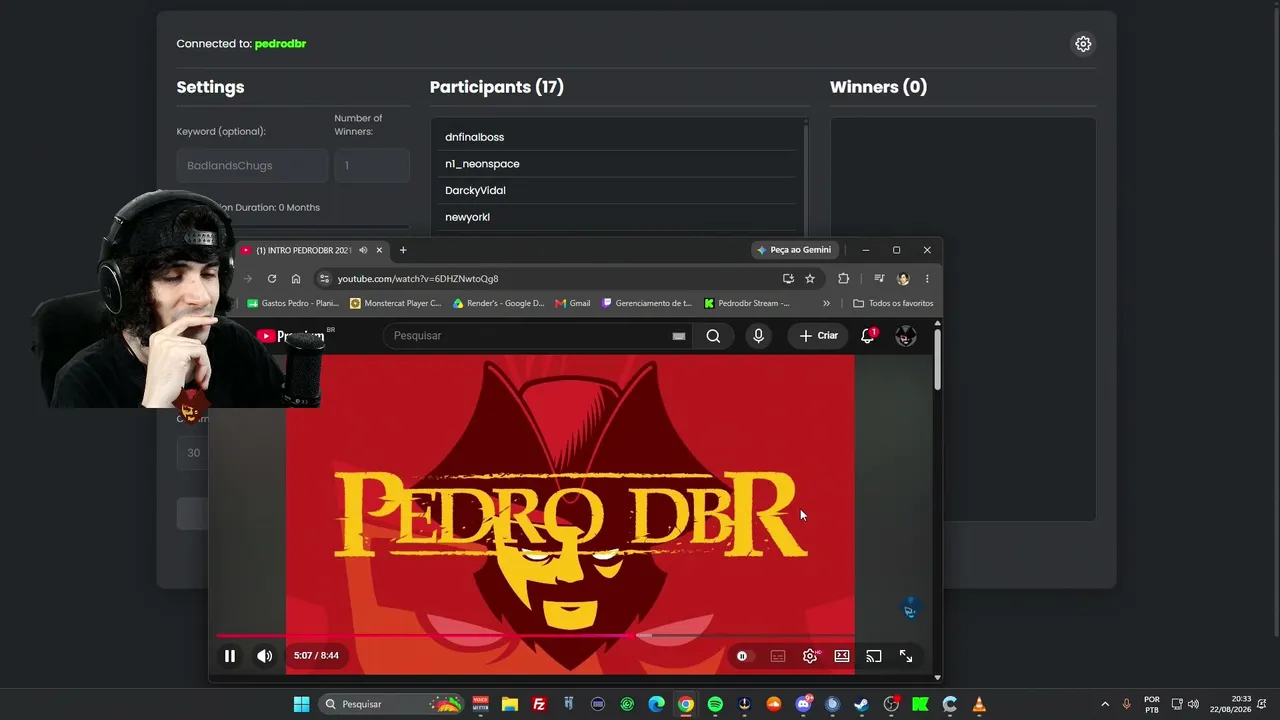Open Discord from taskbar

point(803,704)
